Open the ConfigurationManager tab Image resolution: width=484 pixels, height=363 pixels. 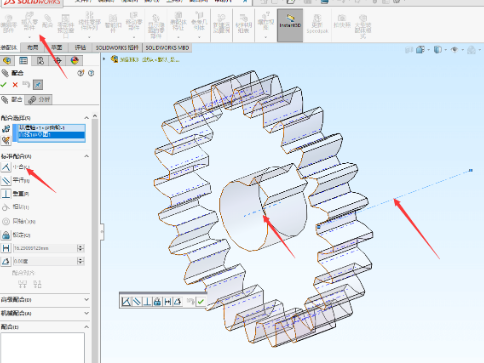click(40, 60)
